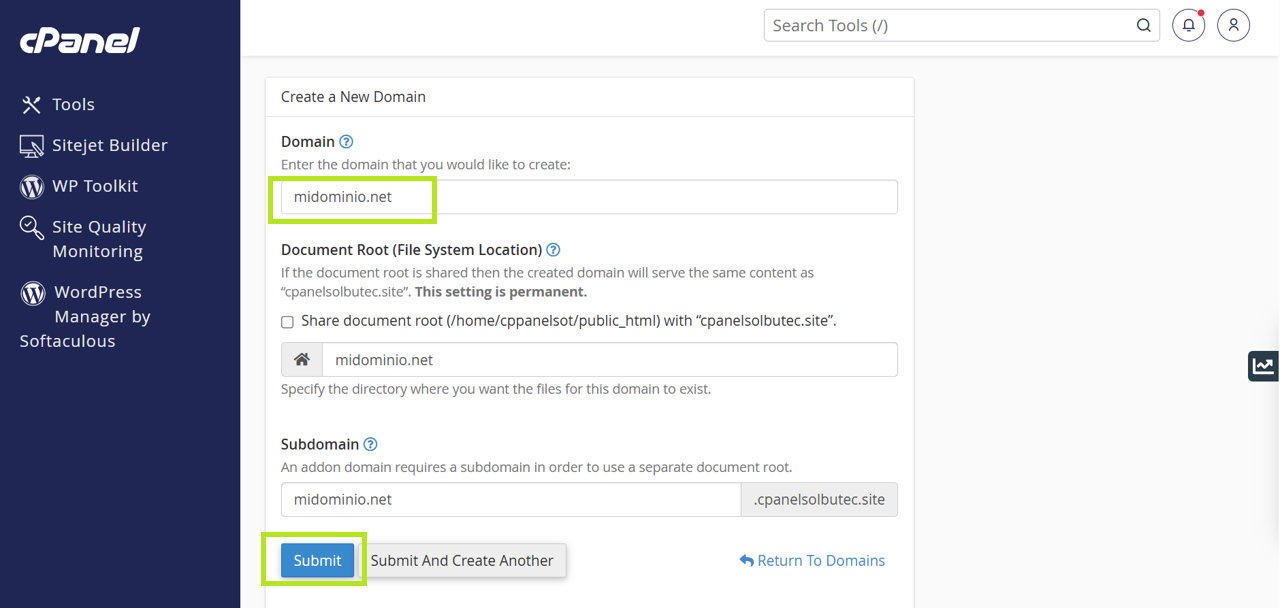
Task: Click the cPanel logo
Action: coord(80,40)
